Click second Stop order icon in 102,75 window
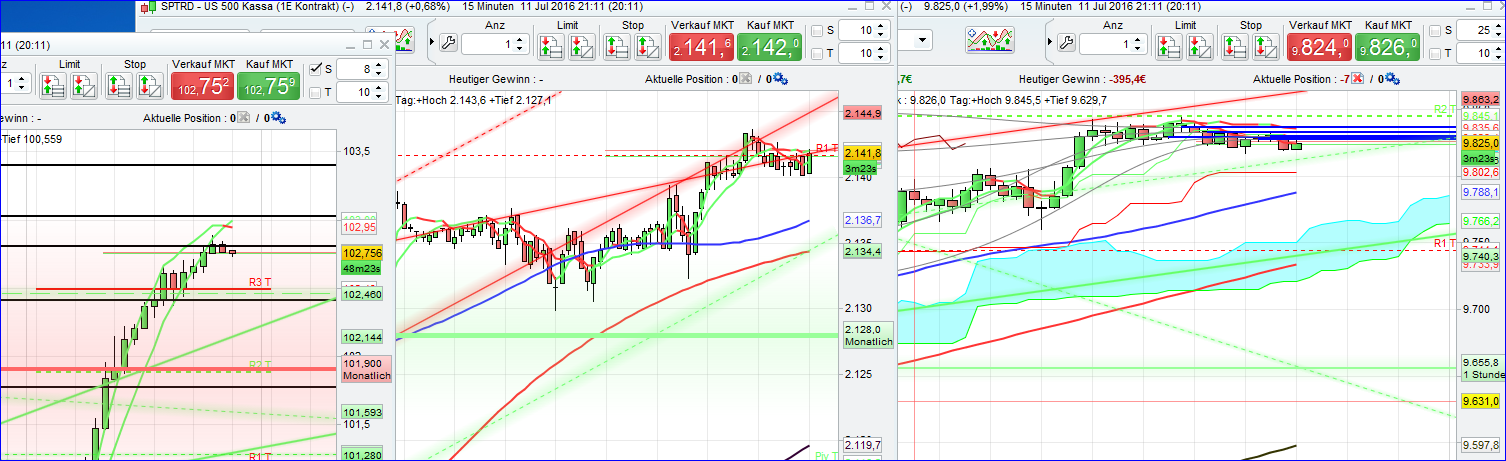The width and height of the screenshot is (1506, 461). 149,85
